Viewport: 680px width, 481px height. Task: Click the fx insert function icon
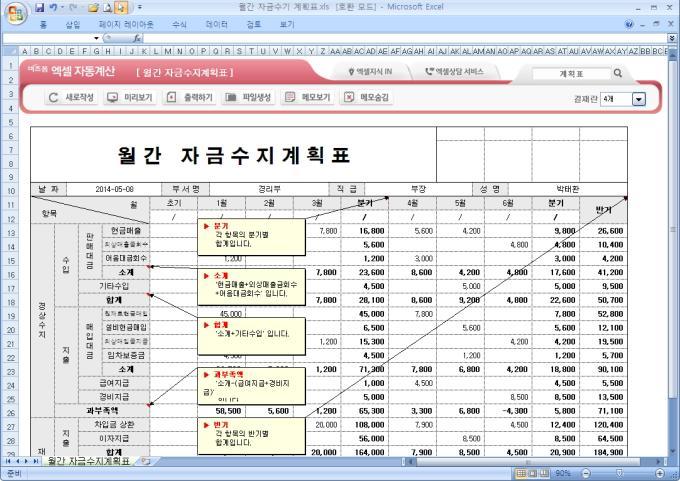coord(137,38)
